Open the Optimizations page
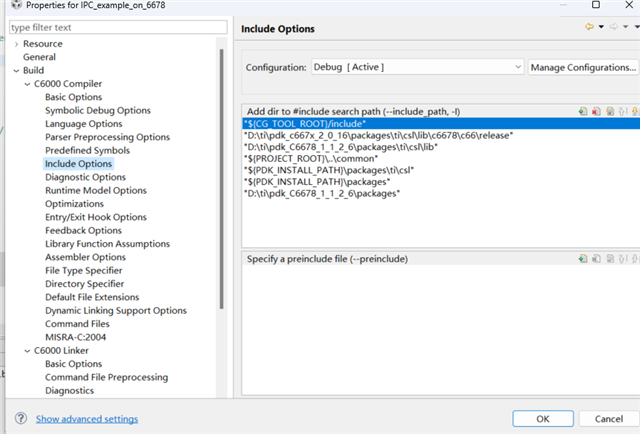The width and height of the screenshot is (640, 434). [x=74, y=203]
